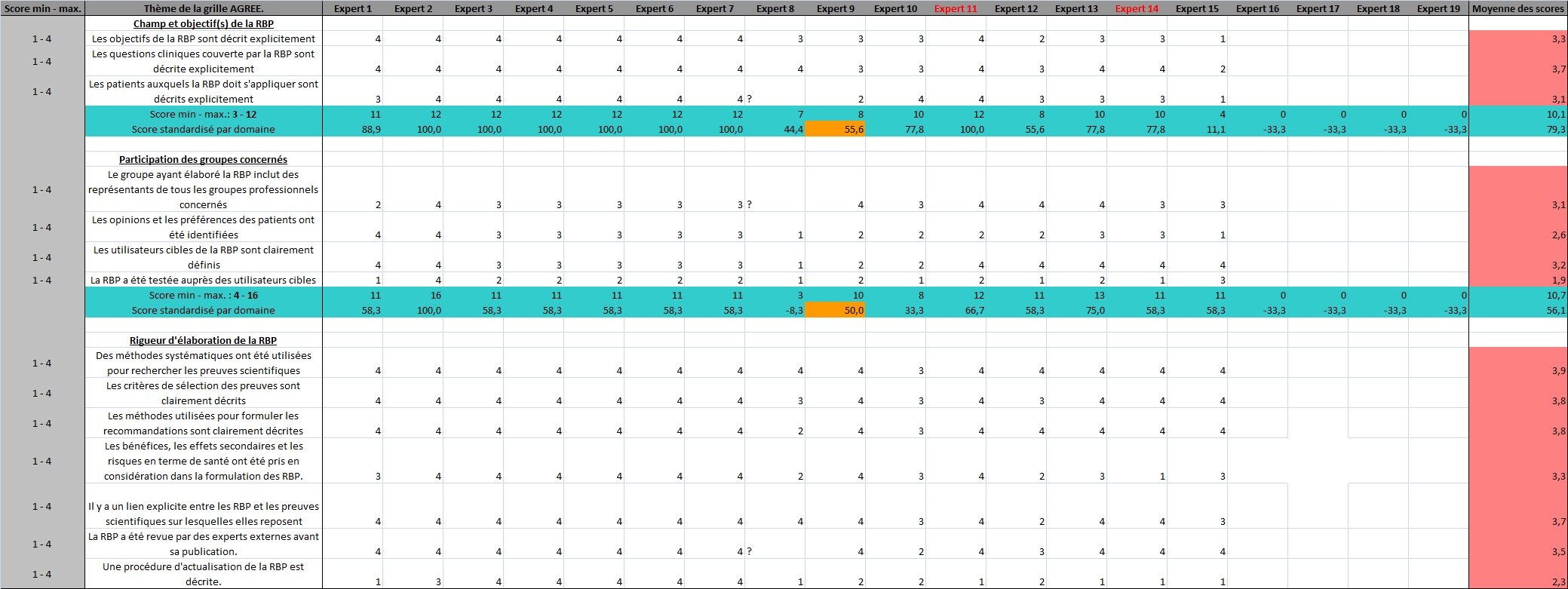Select the 1,9 mean for 'RBP a été testée' row
This screenshot has height=589, width=1568.
click(x=1518, y=280)
